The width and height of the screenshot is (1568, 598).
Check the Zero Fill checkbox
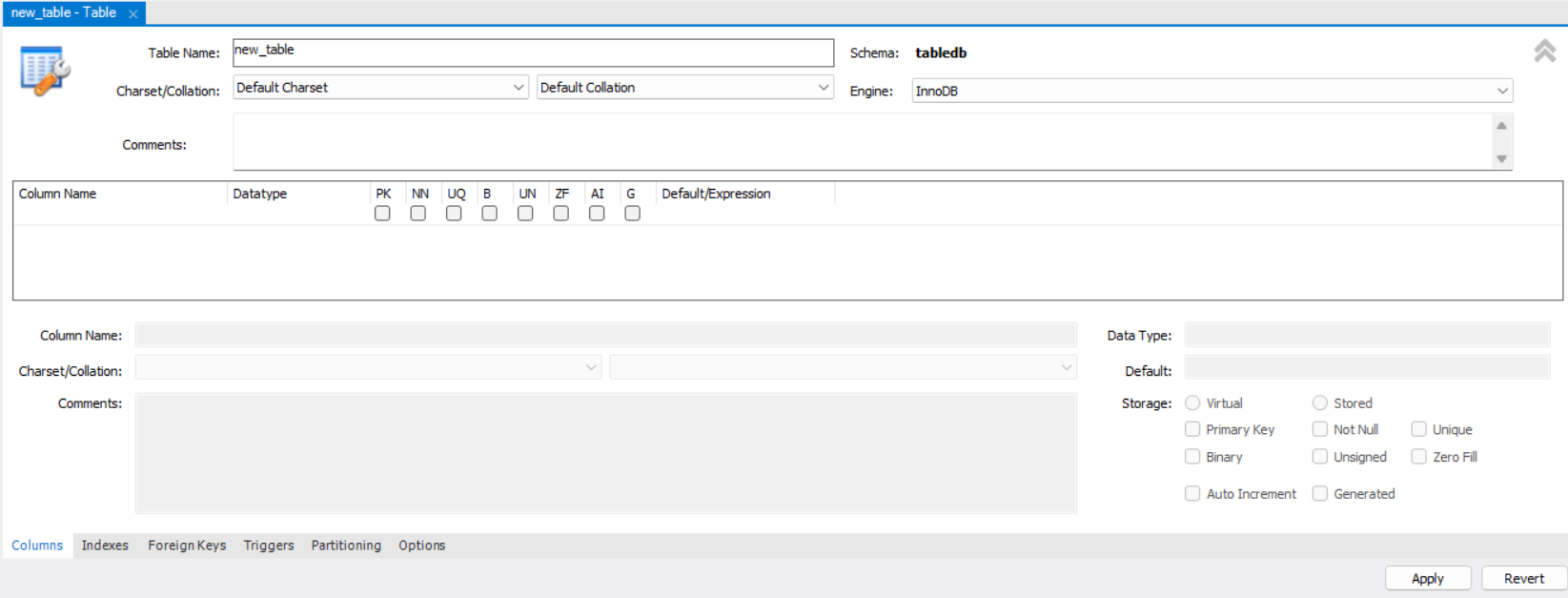pos(1419,457)
